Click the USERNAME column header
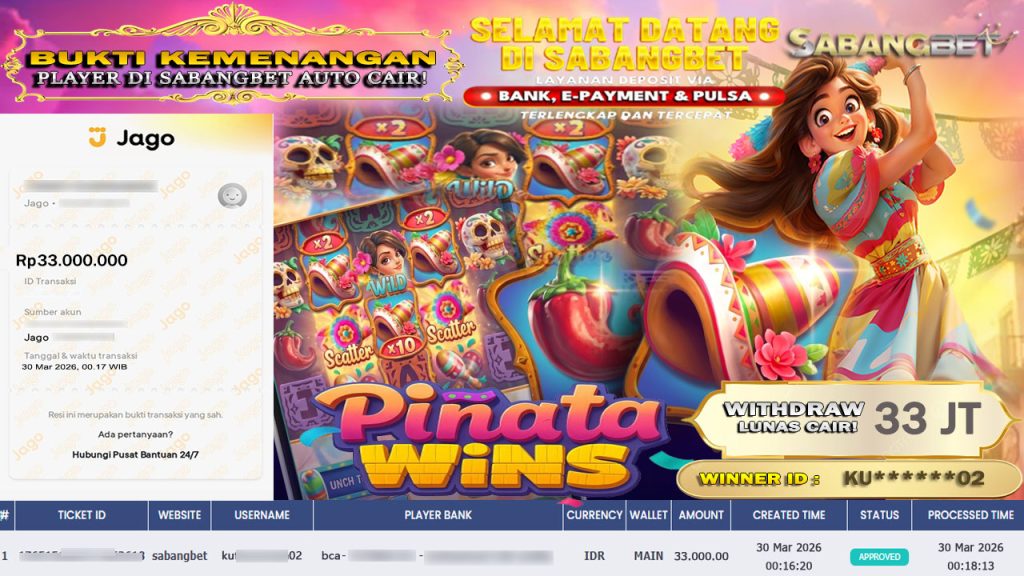 (262, 515)
